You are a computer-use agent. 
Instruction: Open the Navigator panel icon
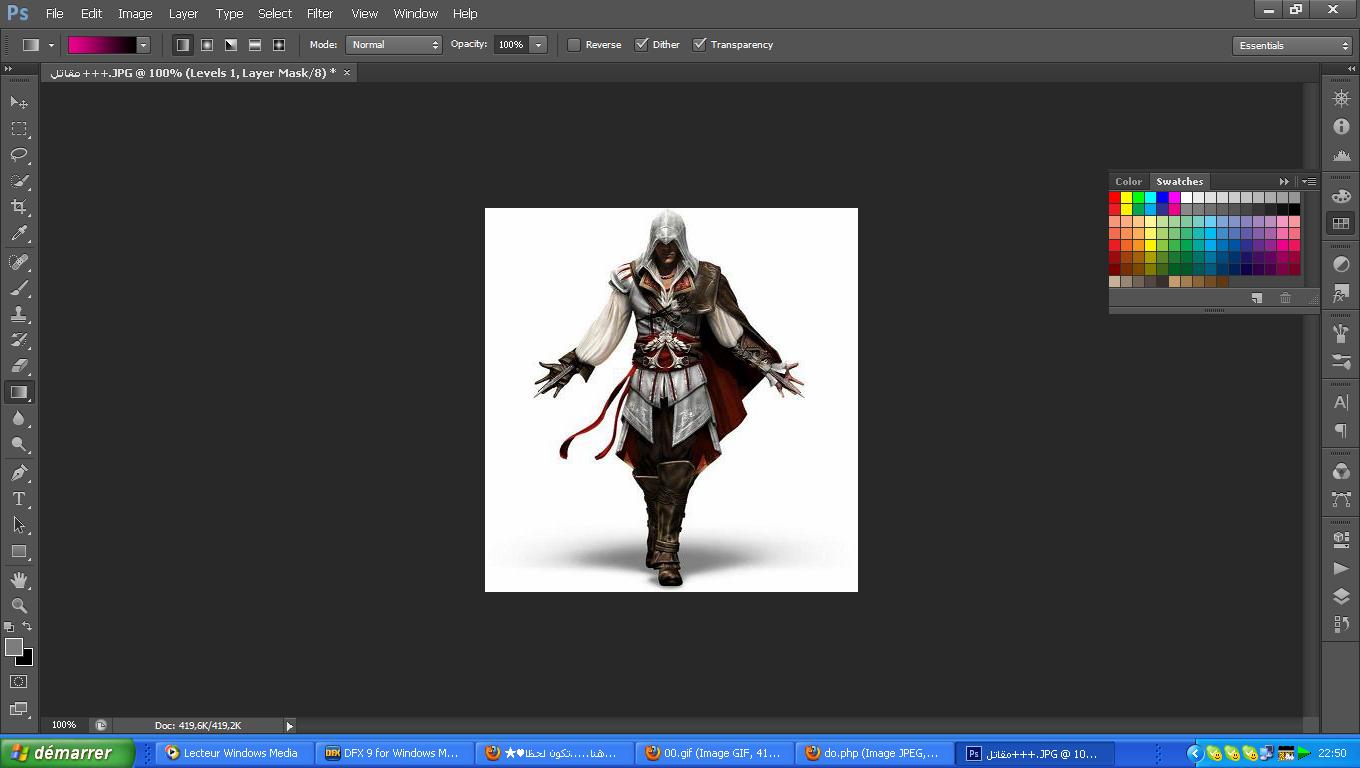point(1341,98)
